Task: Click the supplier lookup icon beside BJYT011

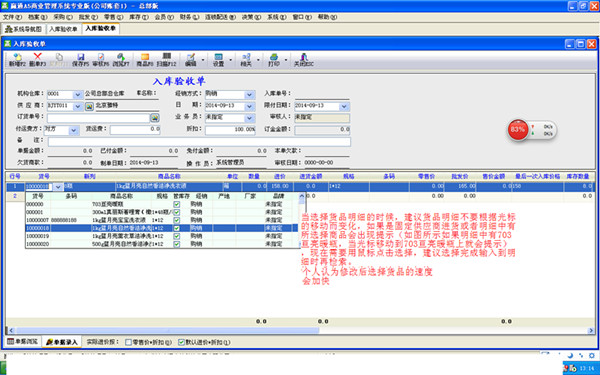Action: tap(89, 106)
